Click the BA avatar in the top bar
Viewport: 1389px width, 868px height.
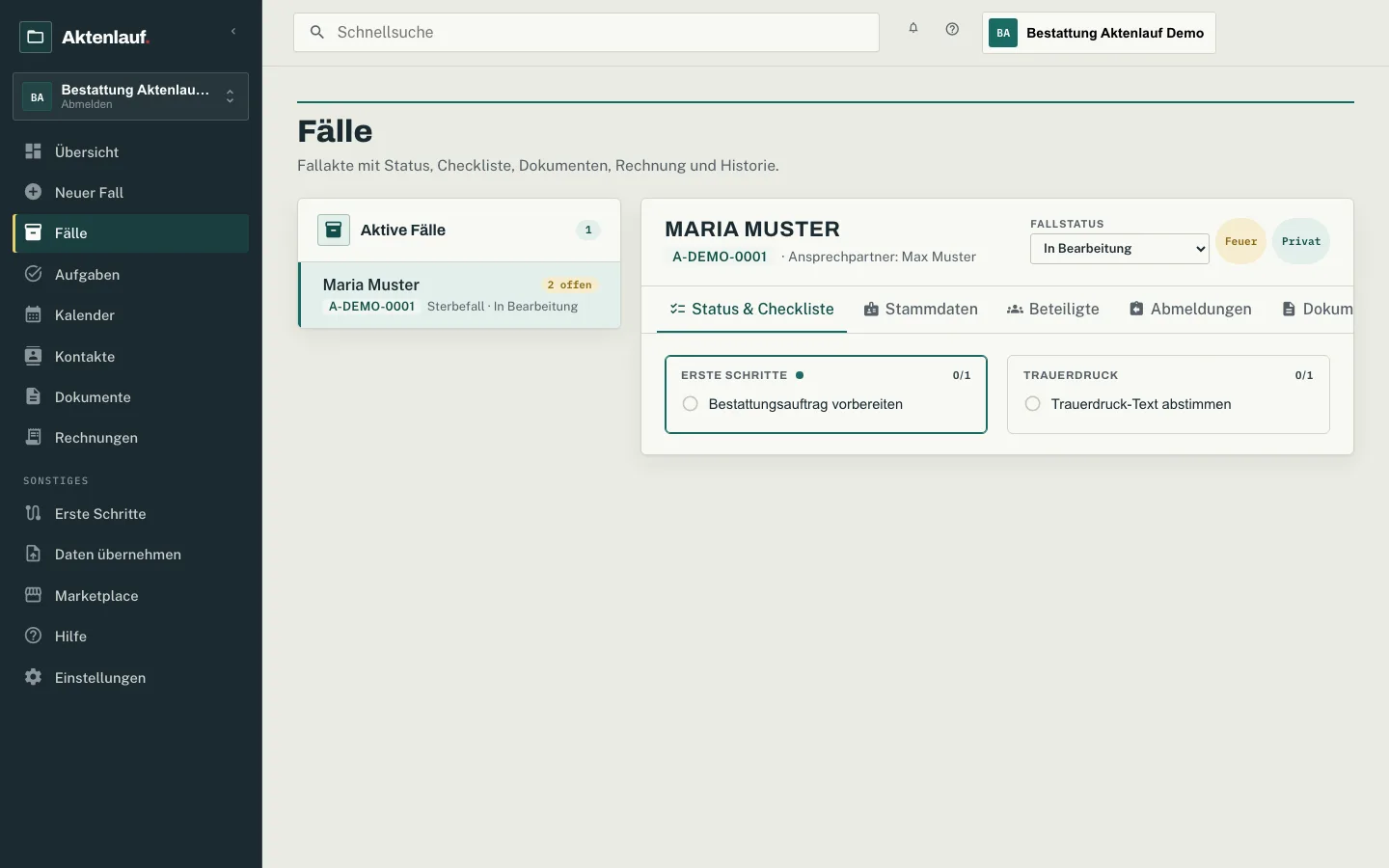[x=1003, y=33]
